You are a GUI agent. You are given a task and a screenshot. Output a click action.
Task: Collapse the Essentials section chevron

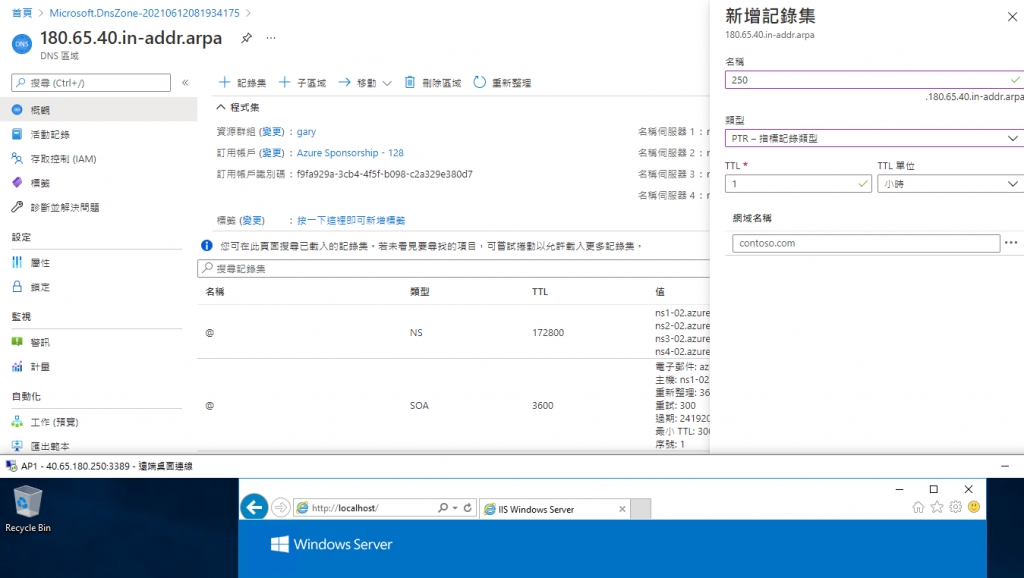pos(221,107)
